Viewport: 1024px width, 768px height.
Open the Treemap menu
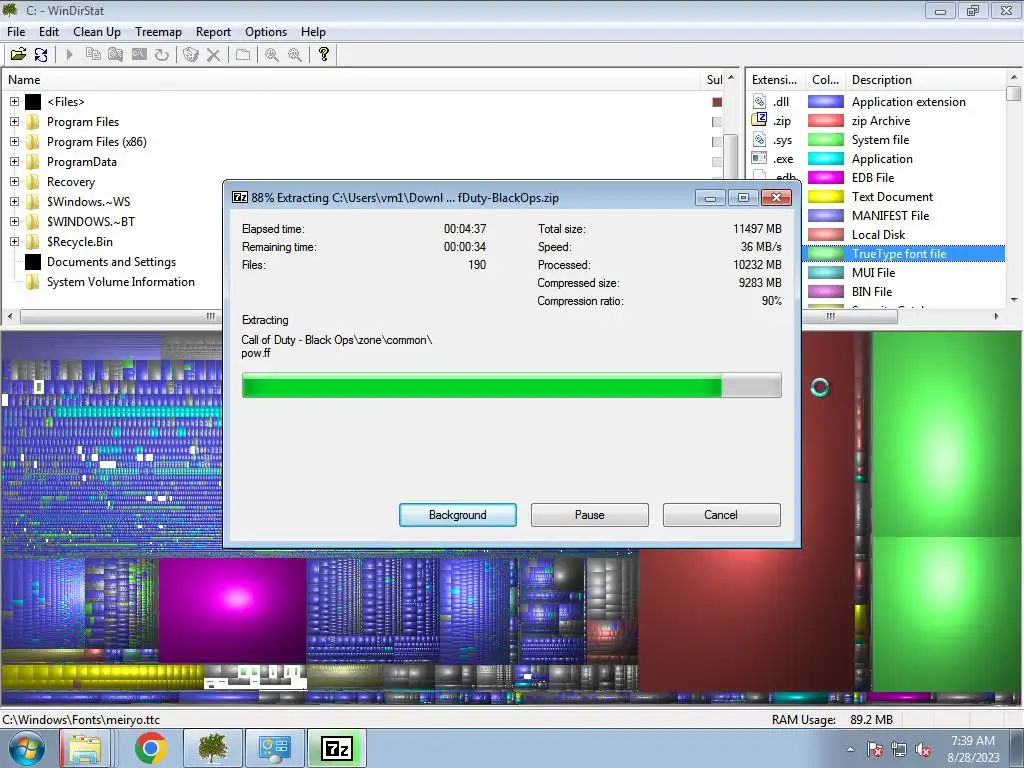[158, 31]
